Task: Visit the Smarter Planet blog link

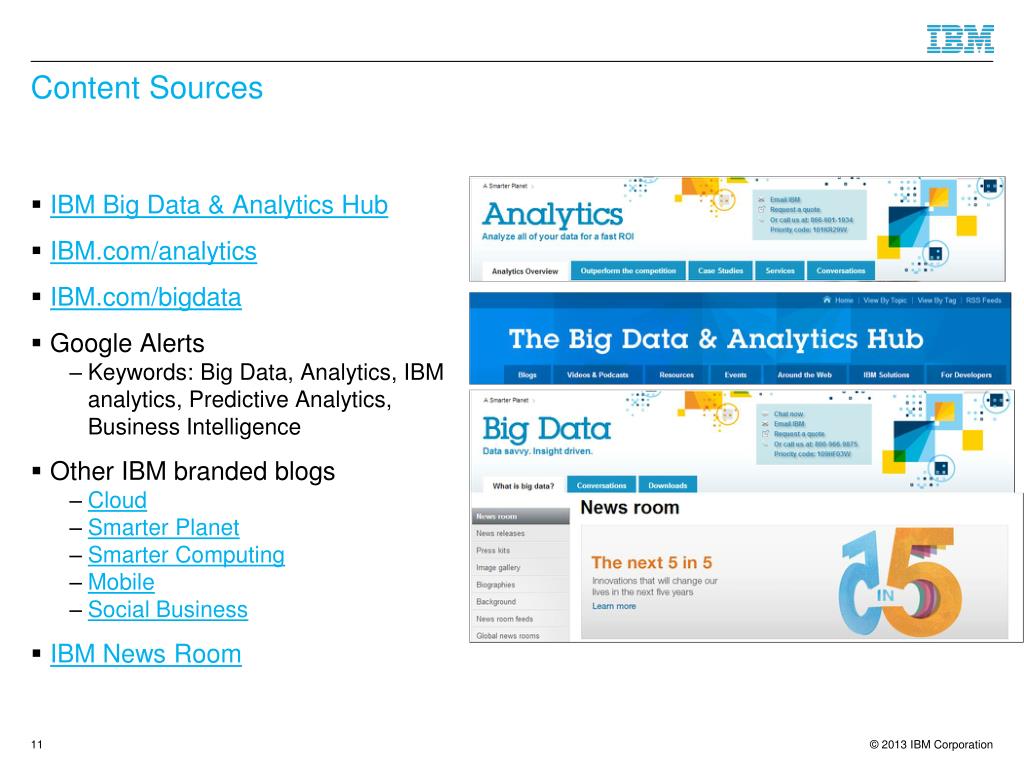Action: [x=164, y=528]
